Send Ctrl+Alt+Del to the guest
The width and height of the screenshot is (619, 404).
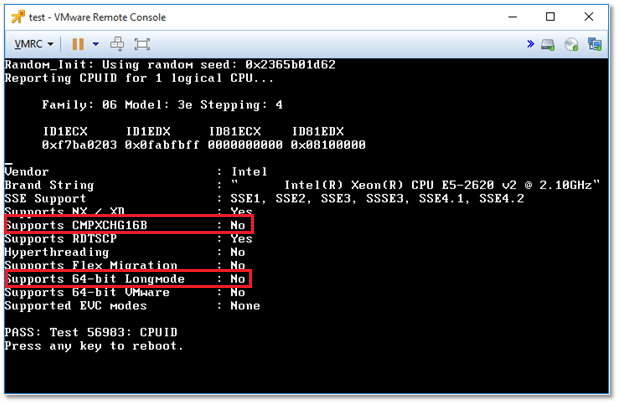coord(117,44)
